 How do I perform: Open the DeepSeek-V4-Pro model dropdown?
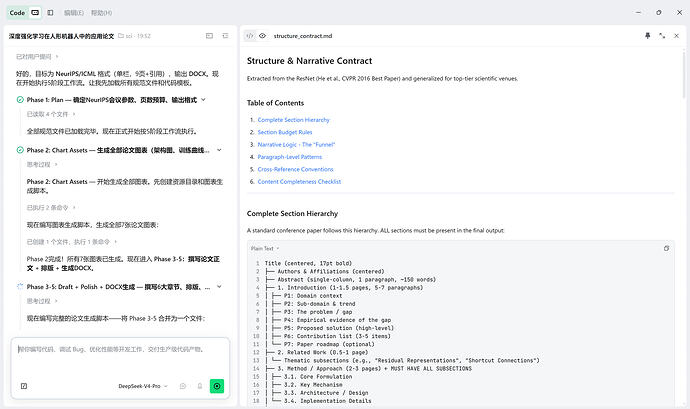143,386
